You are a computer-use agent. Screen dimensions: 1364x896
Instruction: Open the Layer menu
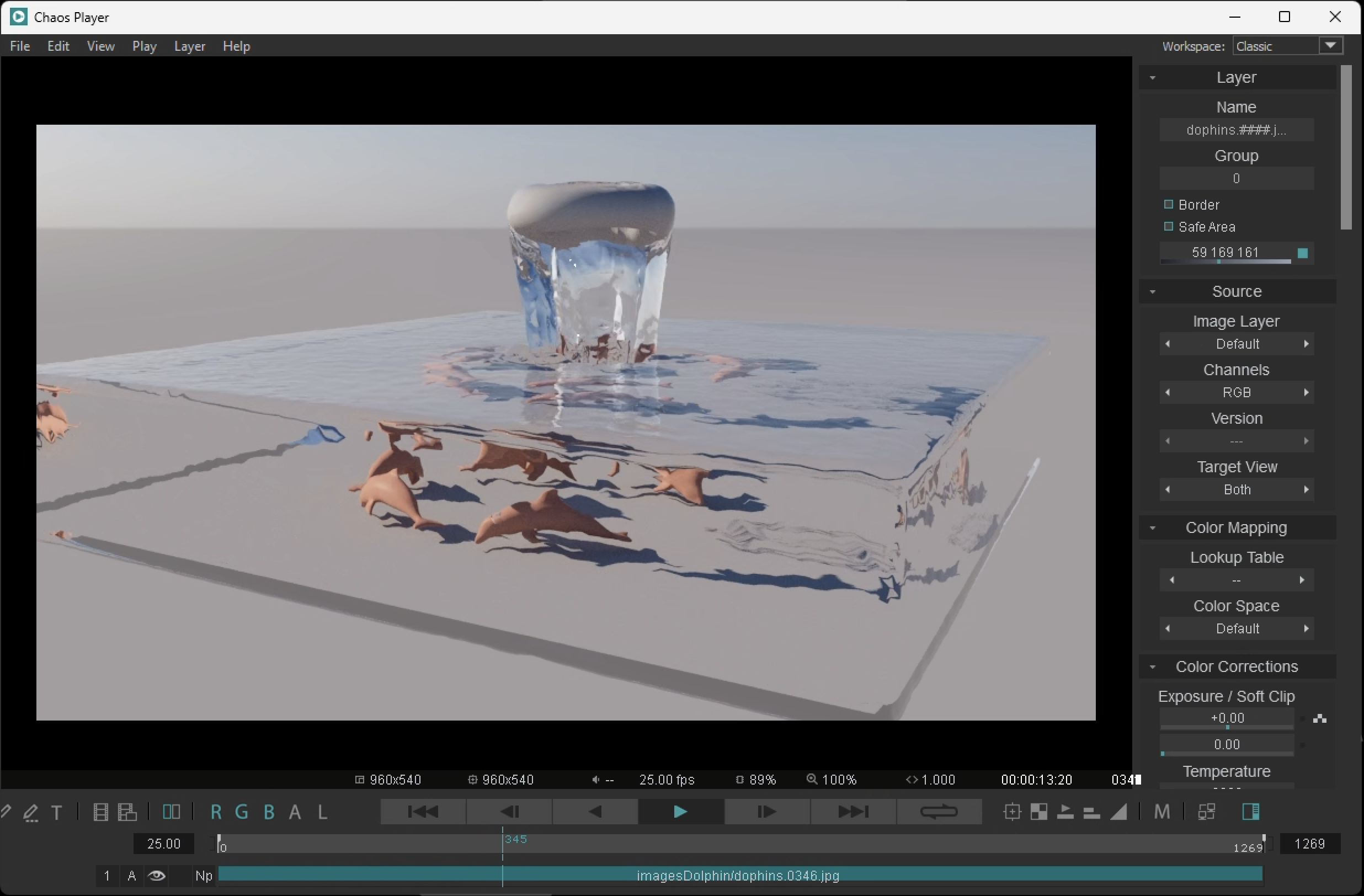click(x=189, y=46)
